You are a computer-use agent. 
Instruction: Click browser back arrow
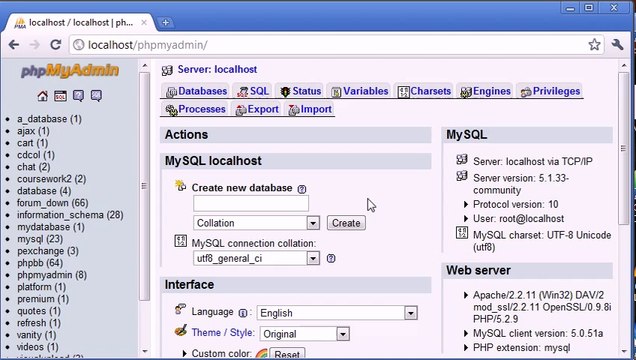point(14,45)
